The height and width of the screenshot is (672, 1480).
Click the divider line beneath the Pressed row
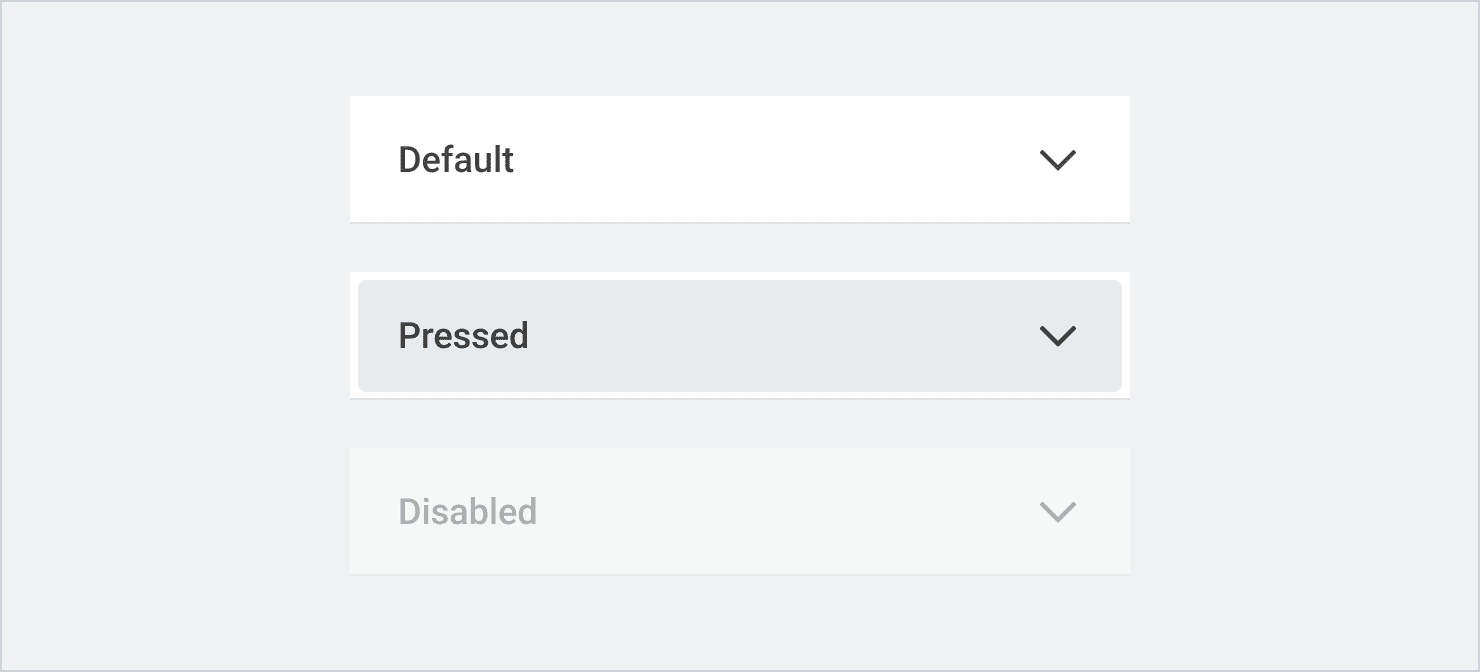coord(740,398)
